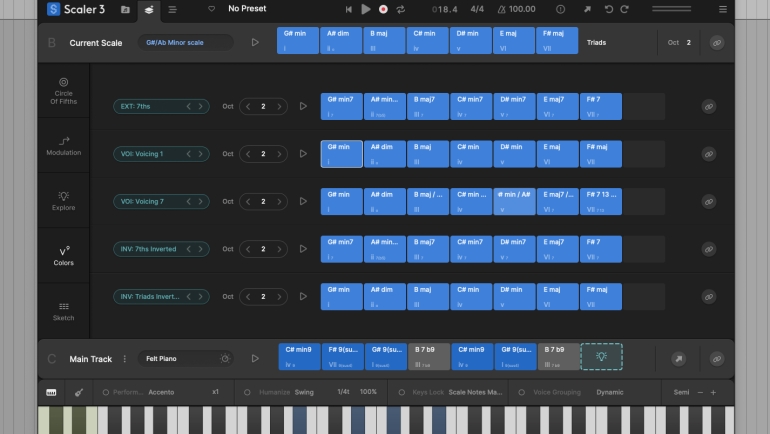The width and height of the screenshot is (770, 434).
Task: Toggle the loop playback icon
Action: pos(401,9)
